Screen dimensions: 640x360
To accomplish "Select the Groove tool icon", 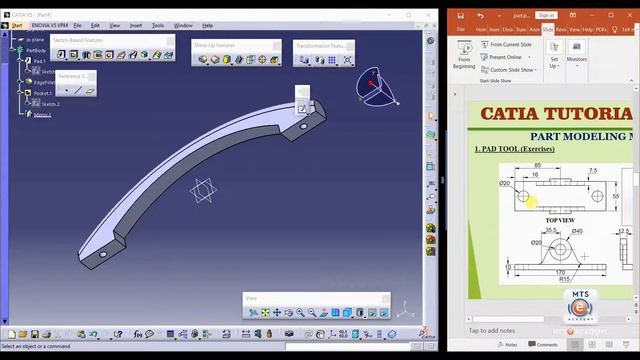I will [x=98, y=55].
